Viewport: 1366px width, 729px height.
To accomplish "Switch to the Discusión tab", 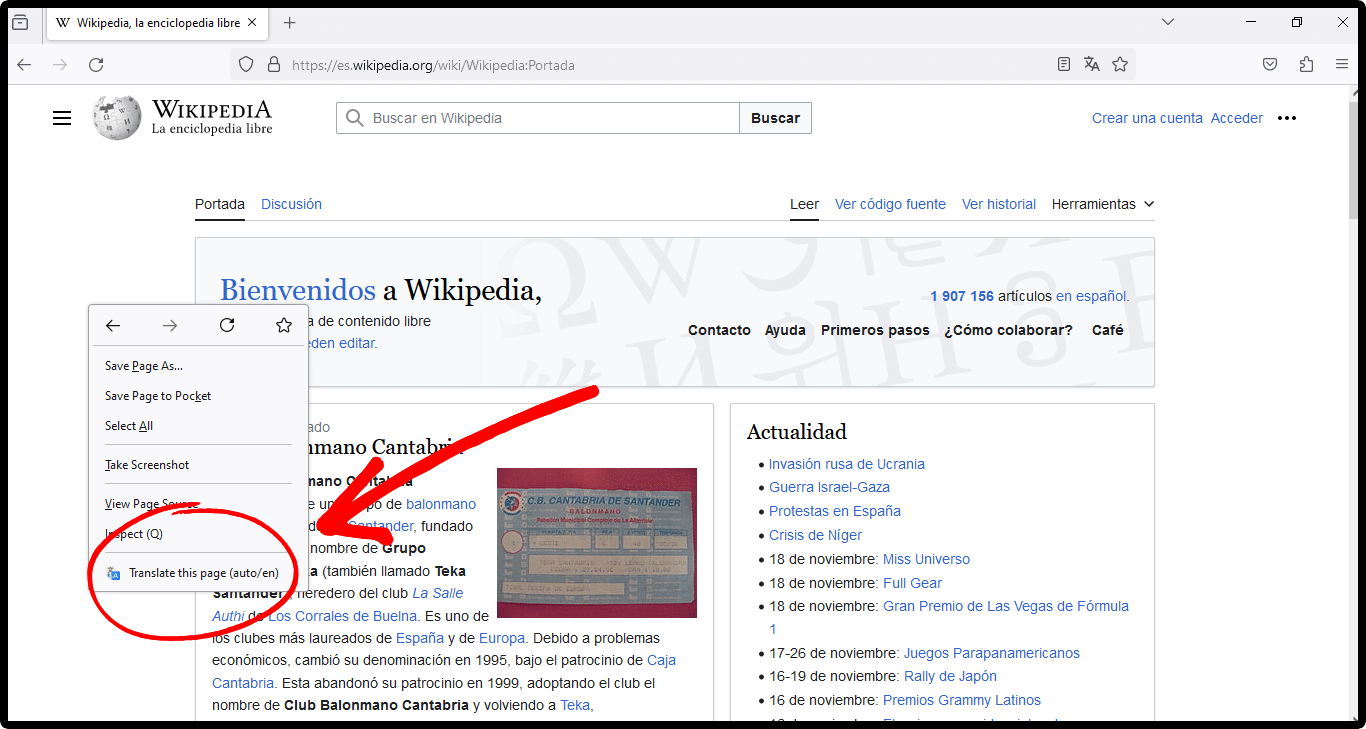I will click(x=291, y=204).
